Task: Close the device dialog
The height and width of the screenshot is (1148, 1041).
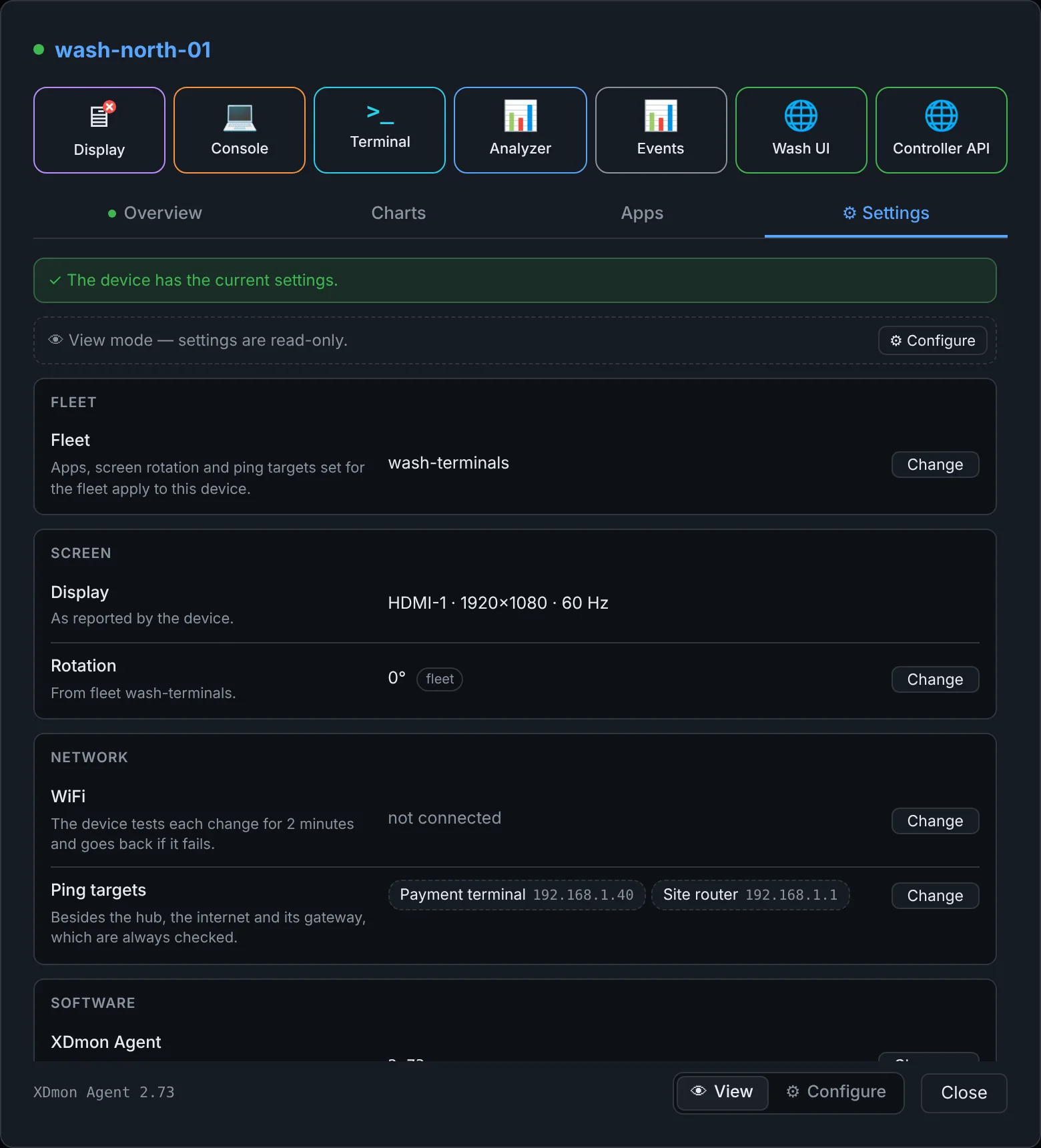Action: (964, 1093)
